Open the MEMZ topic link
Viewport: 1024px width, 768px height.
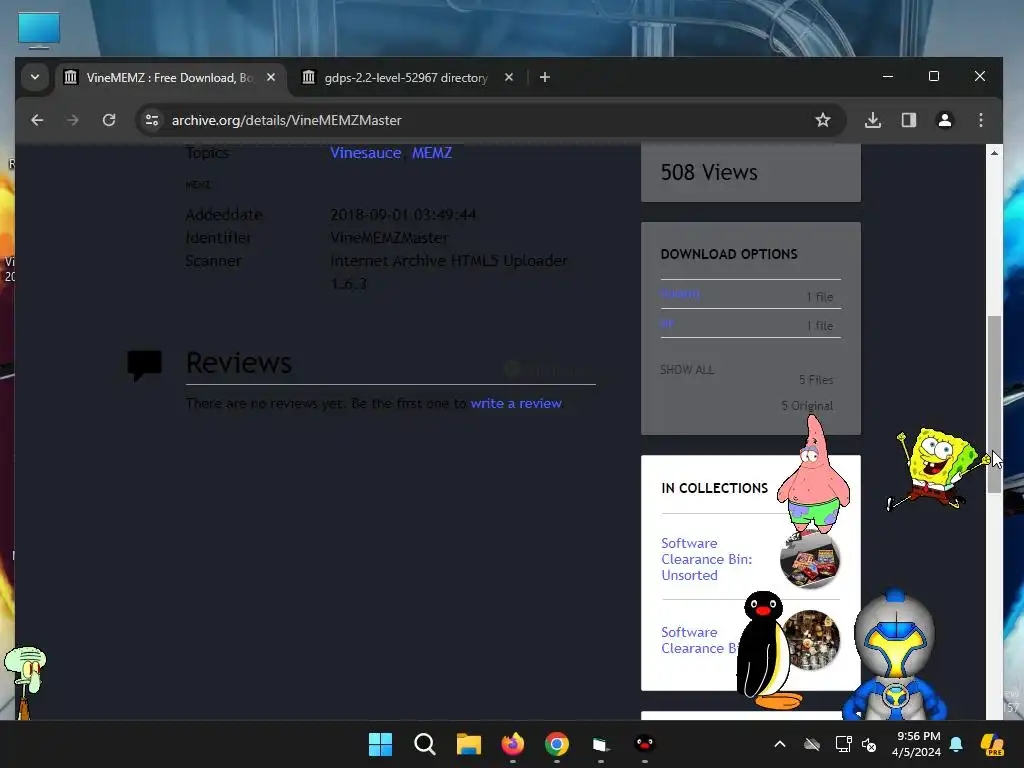click(432, 153)
